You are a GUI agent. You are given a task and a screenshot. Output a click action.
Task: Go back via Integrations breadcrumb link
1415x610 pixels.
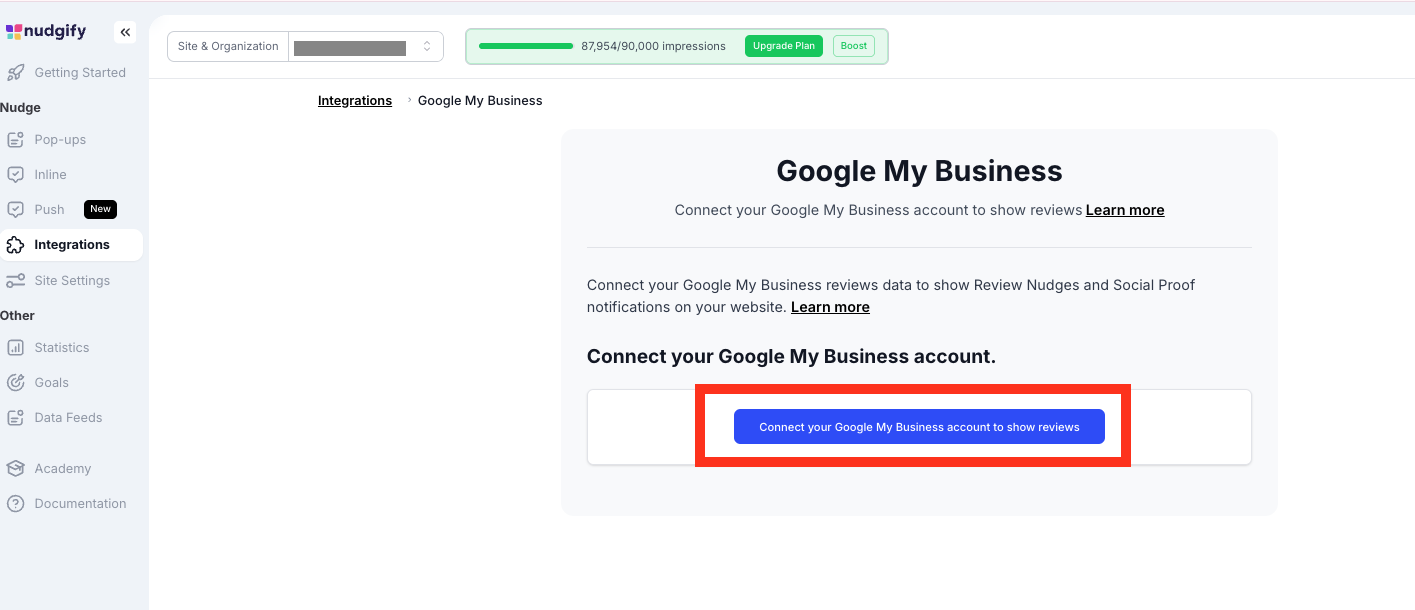coord(355,101)
